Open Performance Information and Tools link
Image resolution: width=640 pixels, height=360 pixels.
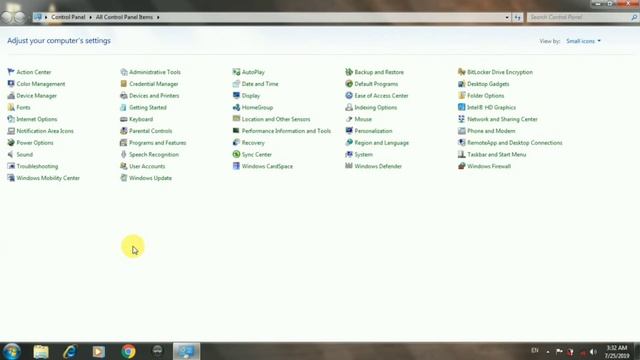point(286,131)
